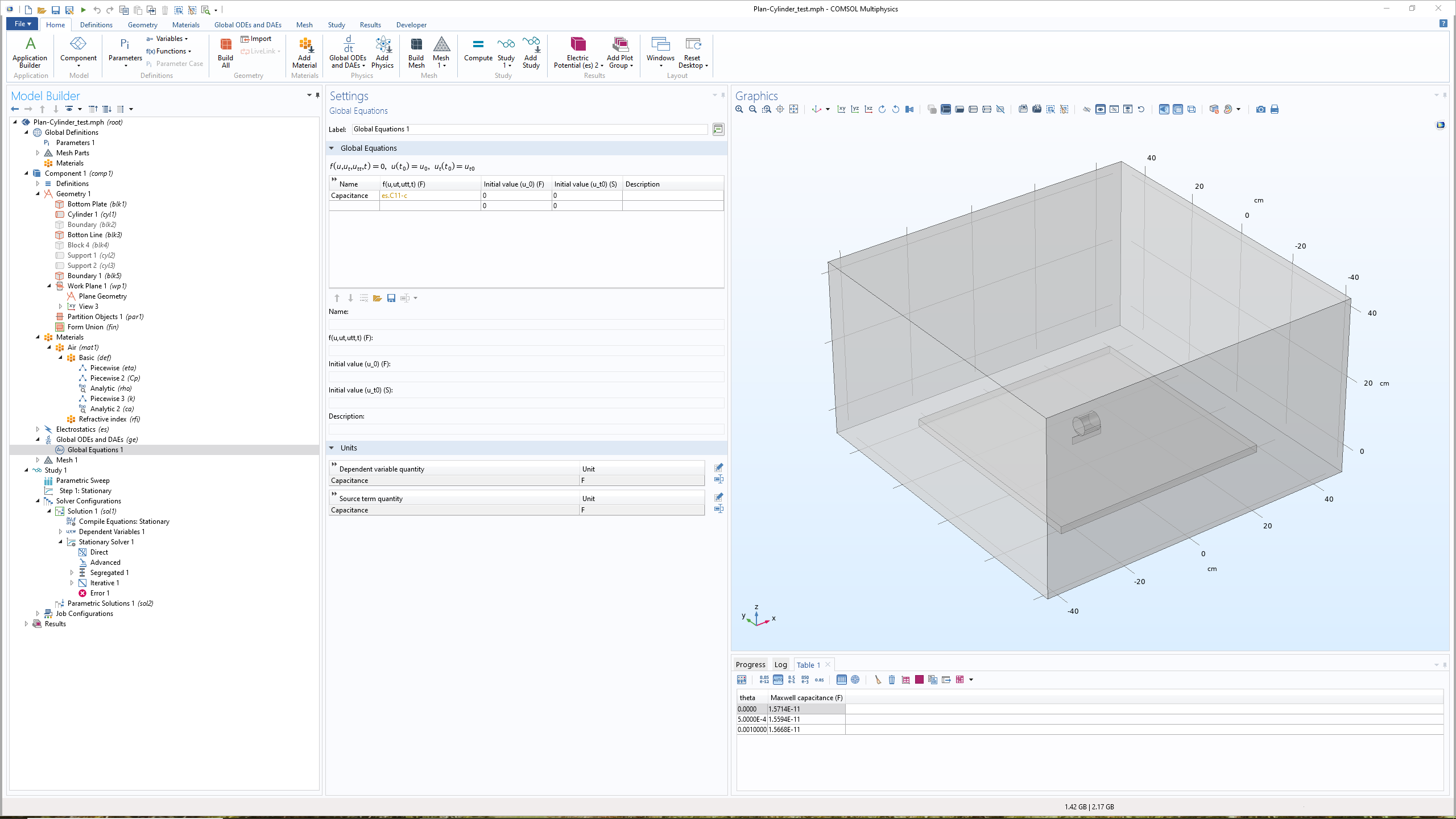Expand the Electrostatics (es) node
This screenshot has height=819, width=1456.
coord(38,429)
